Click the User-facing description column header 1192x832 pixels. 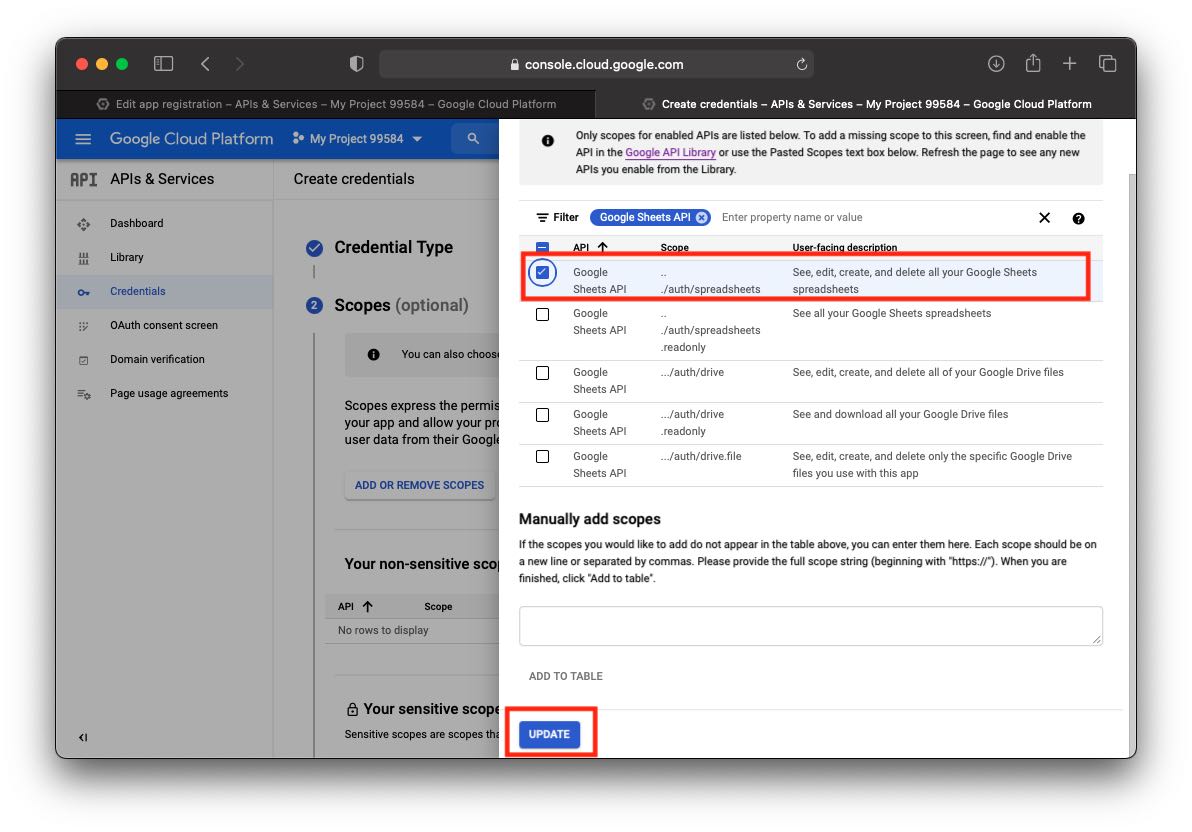pyautogui.click(x=844, y=247)
